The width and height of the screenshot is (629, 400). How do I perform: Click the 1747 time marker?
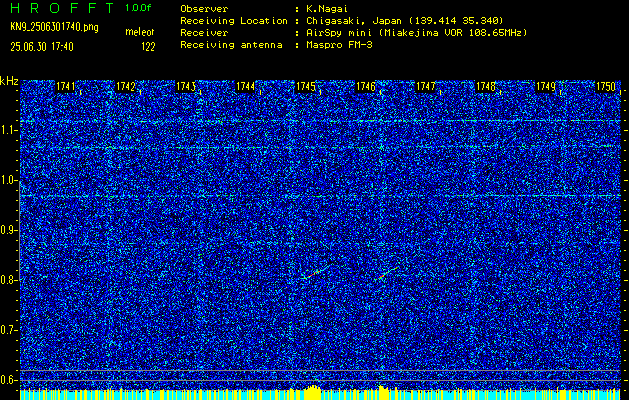(x=426, y=86)
